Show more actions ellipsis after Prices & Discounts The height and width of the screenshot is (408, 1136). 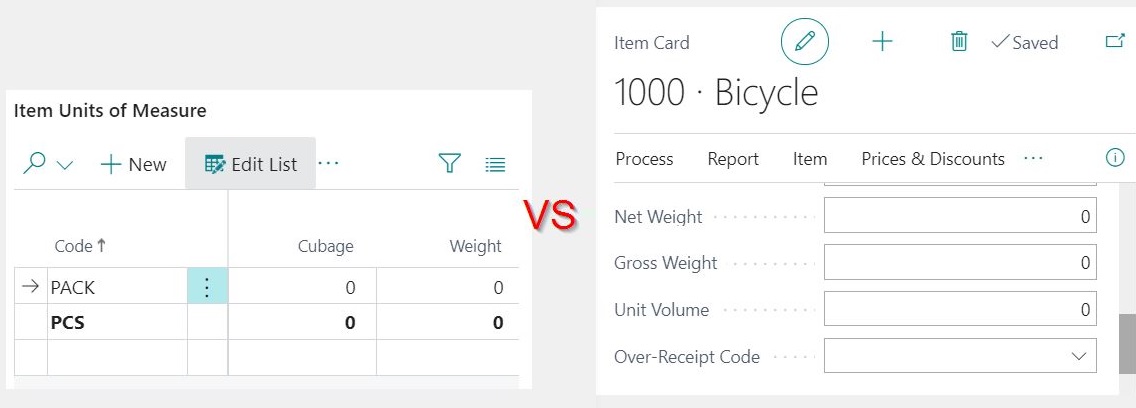[x=1033, y=157]
